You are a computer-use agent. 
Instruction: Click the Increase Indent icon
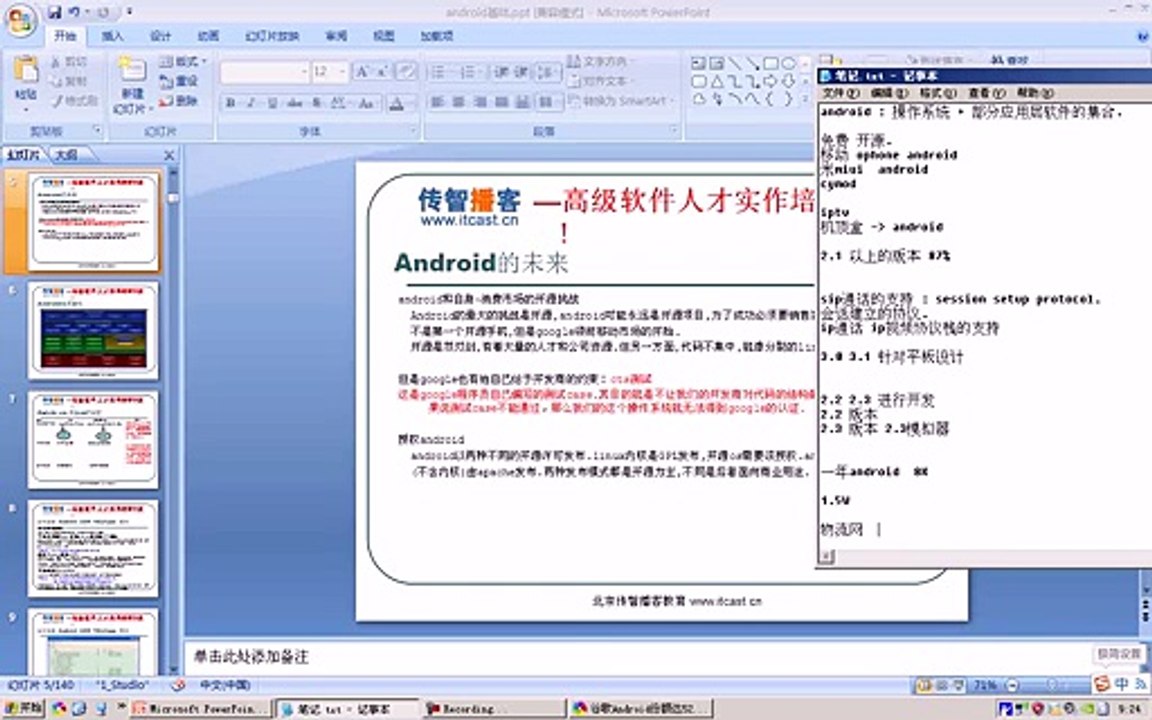point(521,71)
